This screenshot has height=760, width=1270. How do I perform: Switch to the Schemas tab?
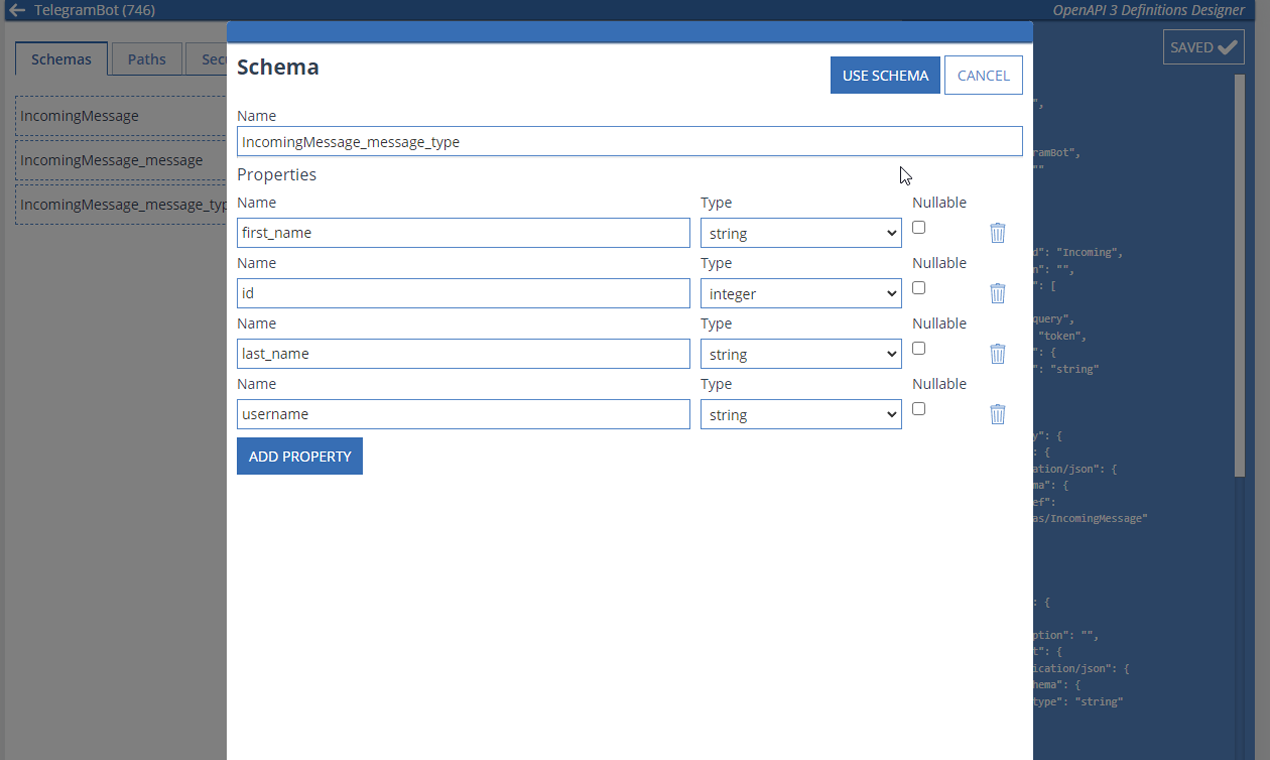pos(61,59)
